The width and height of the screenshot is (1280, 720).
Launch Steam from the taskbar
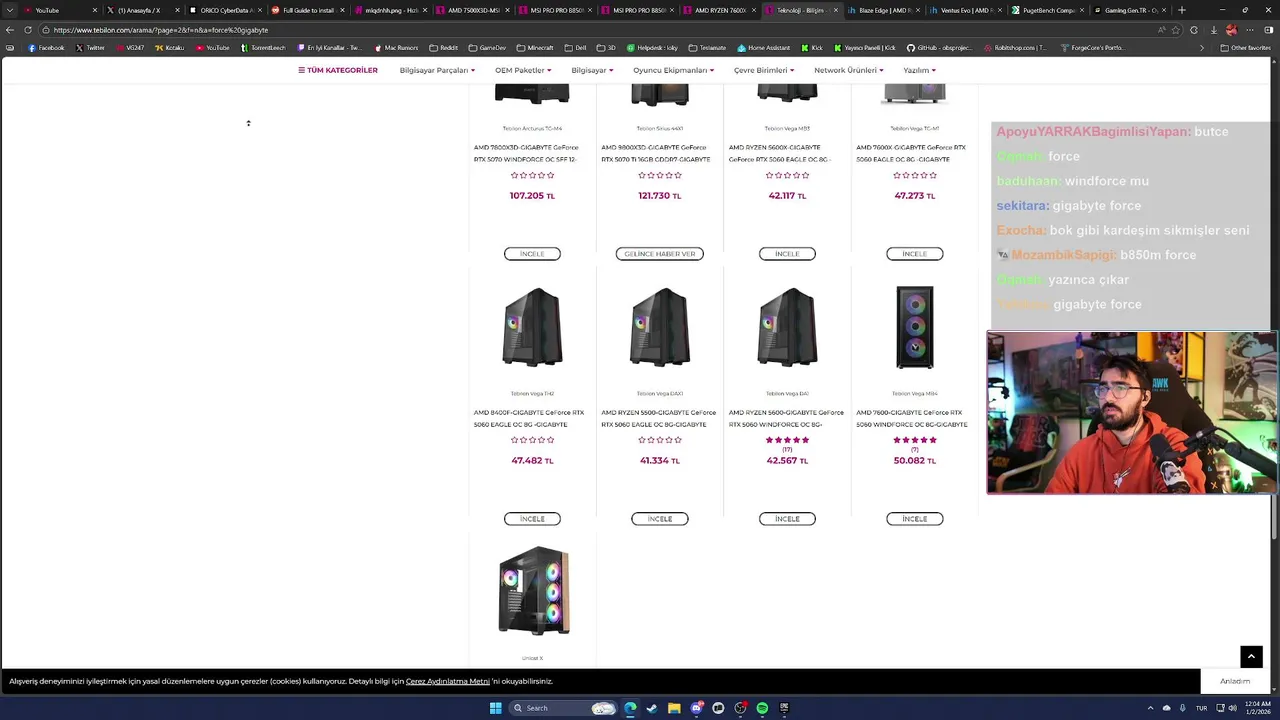[652, 708]
